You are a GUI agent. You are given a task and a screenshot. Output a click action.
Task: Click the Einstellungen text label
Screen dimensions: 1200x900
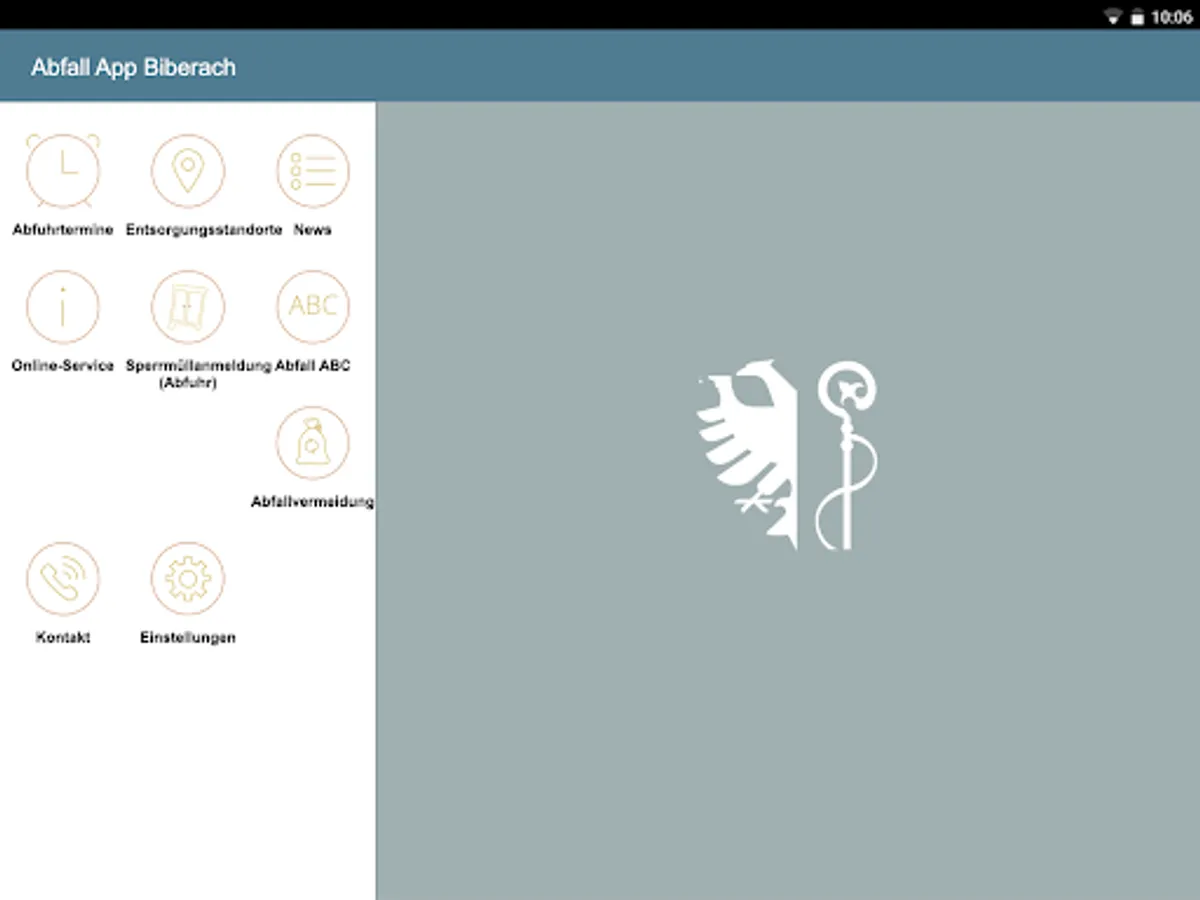coord(188,637)
